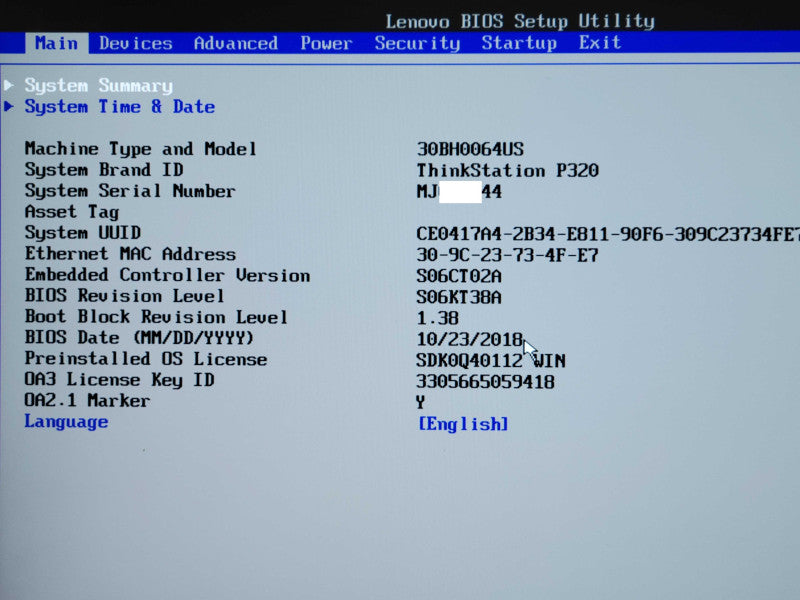This screenshot has width=800, height=600.
Task: Select the ThinkStation P320 value
Action: [x=508, y=170]
